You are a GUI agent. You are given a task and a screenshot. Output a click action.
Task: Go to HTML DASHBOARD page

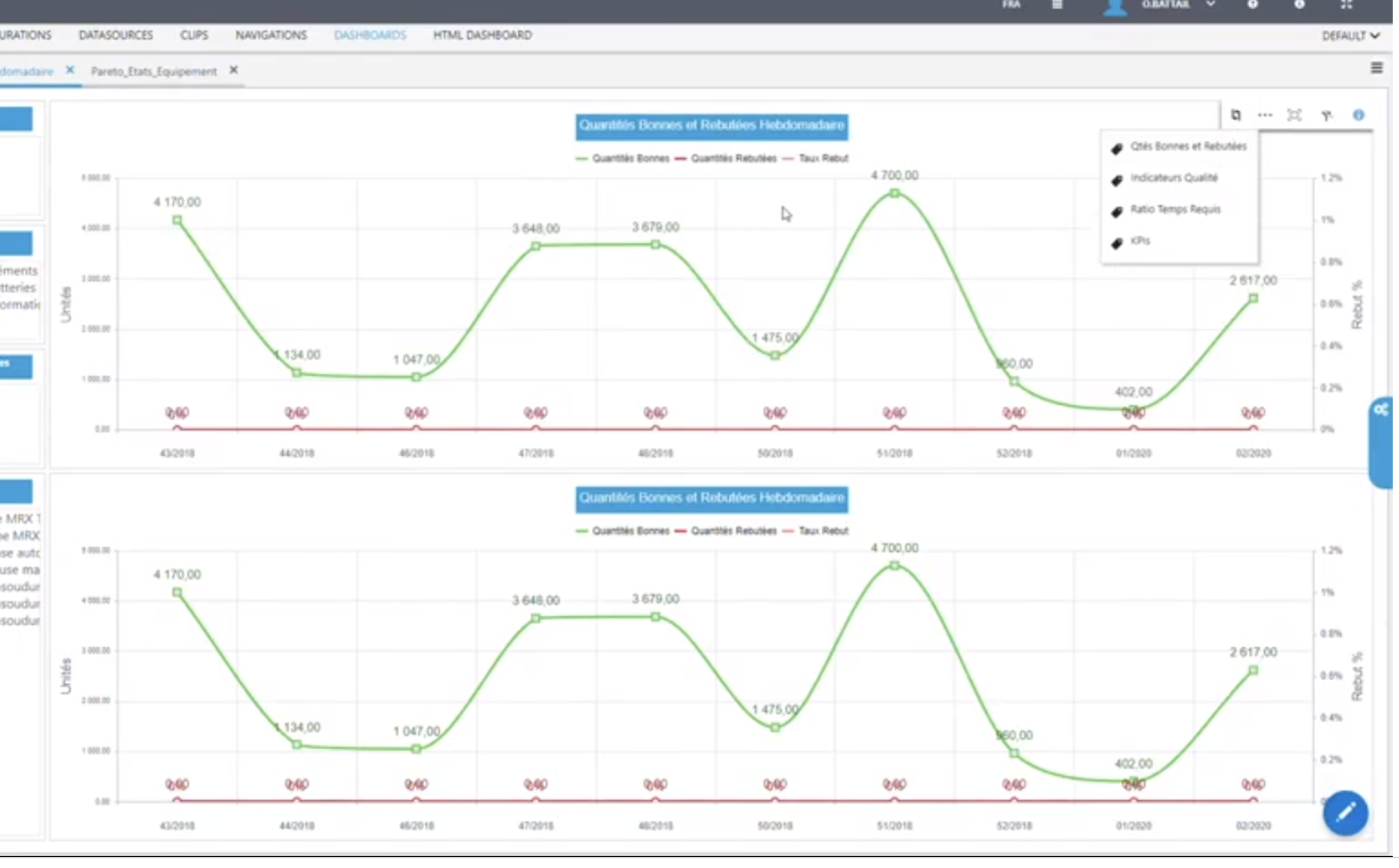tap(481, 35)
